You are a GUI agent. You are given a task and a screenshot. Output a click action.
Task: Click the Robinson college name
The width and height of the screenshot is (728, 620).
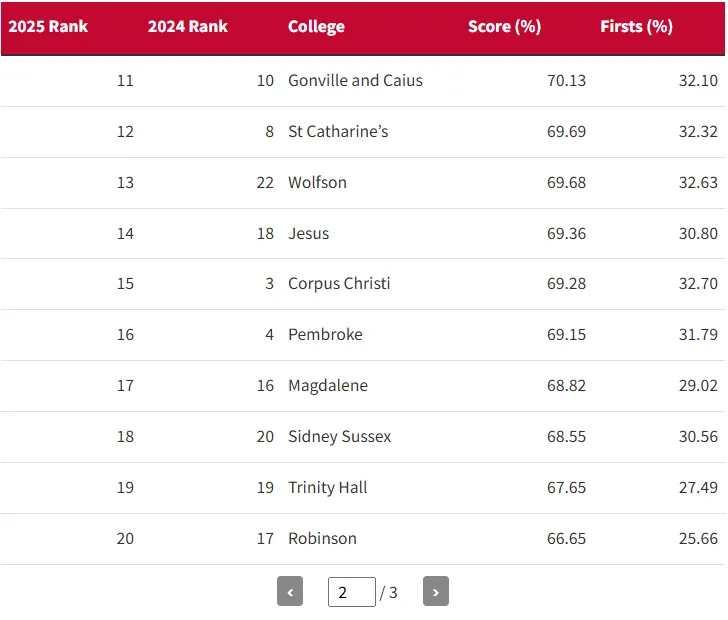(x=322, y=539)
